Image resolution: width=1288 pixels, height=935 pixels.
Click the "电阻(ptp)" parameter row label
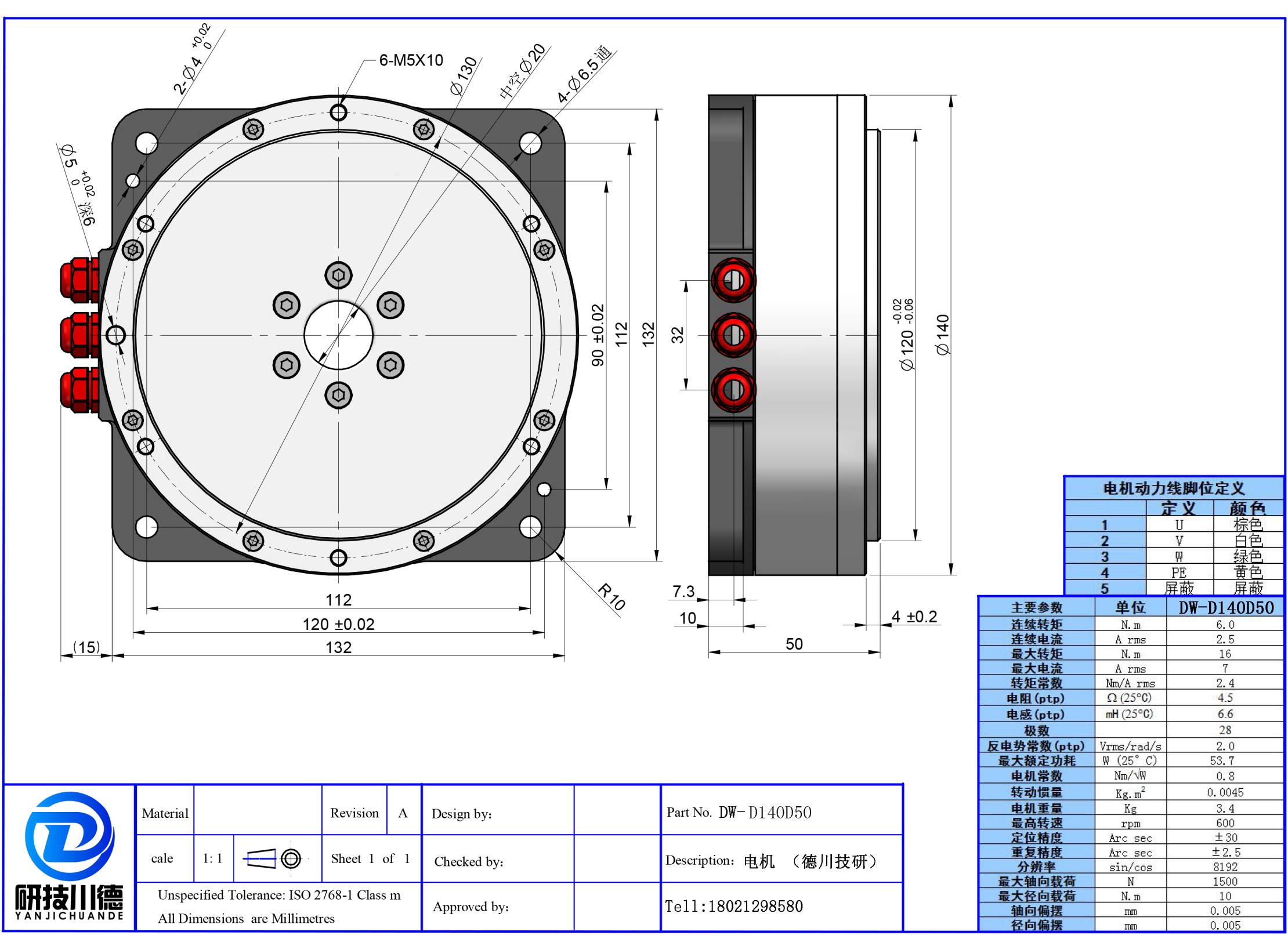[1036, 698]
